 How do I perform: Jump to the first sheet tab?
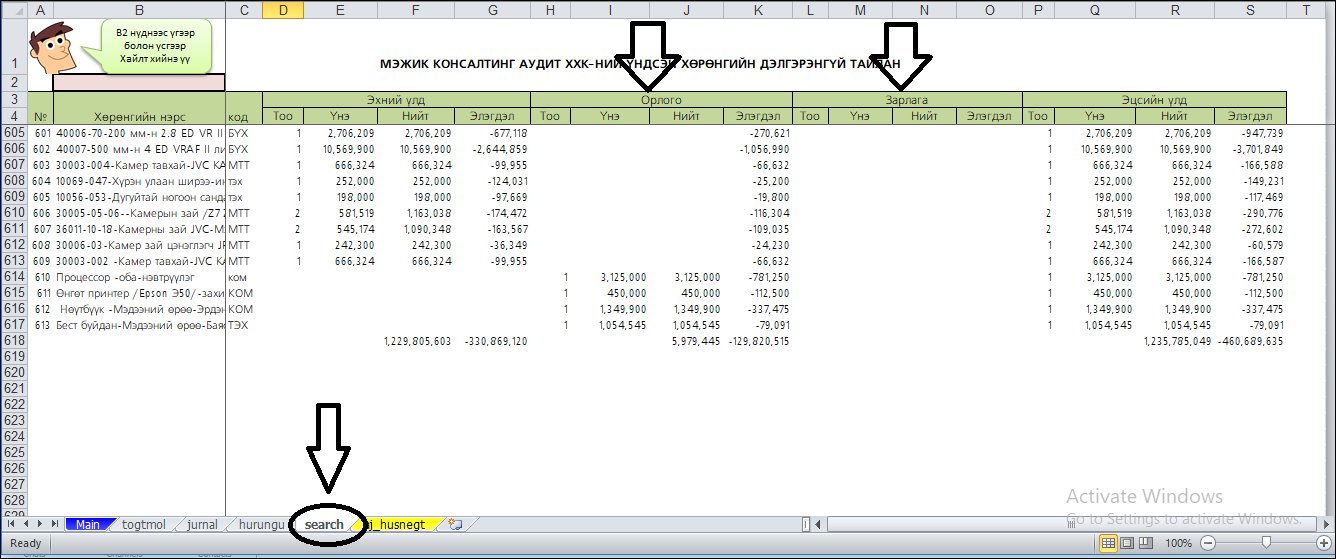tap(12, 524)
